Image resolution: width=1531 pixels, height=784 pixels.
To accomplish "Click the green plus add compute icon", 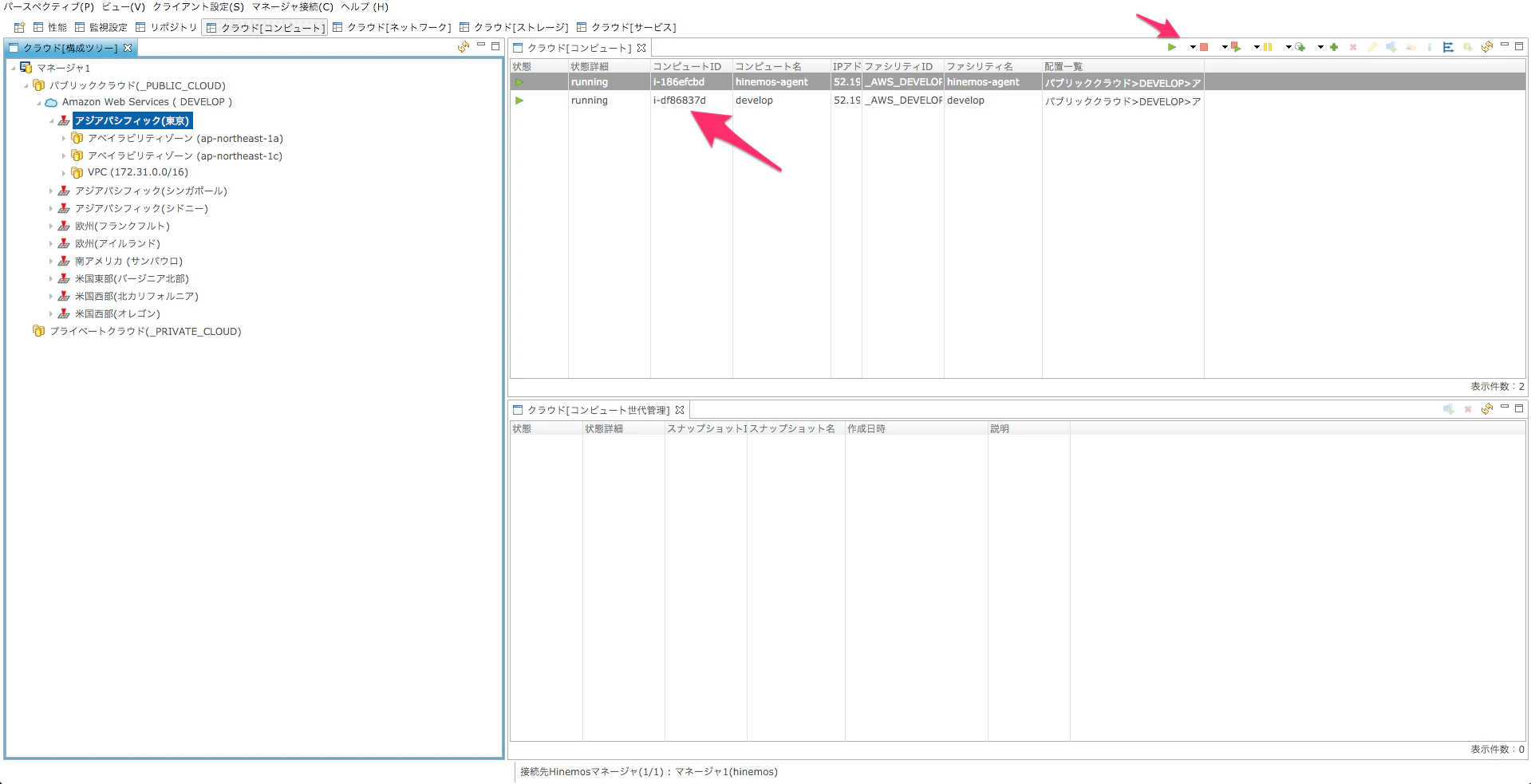I will (x=1334, y=47).
